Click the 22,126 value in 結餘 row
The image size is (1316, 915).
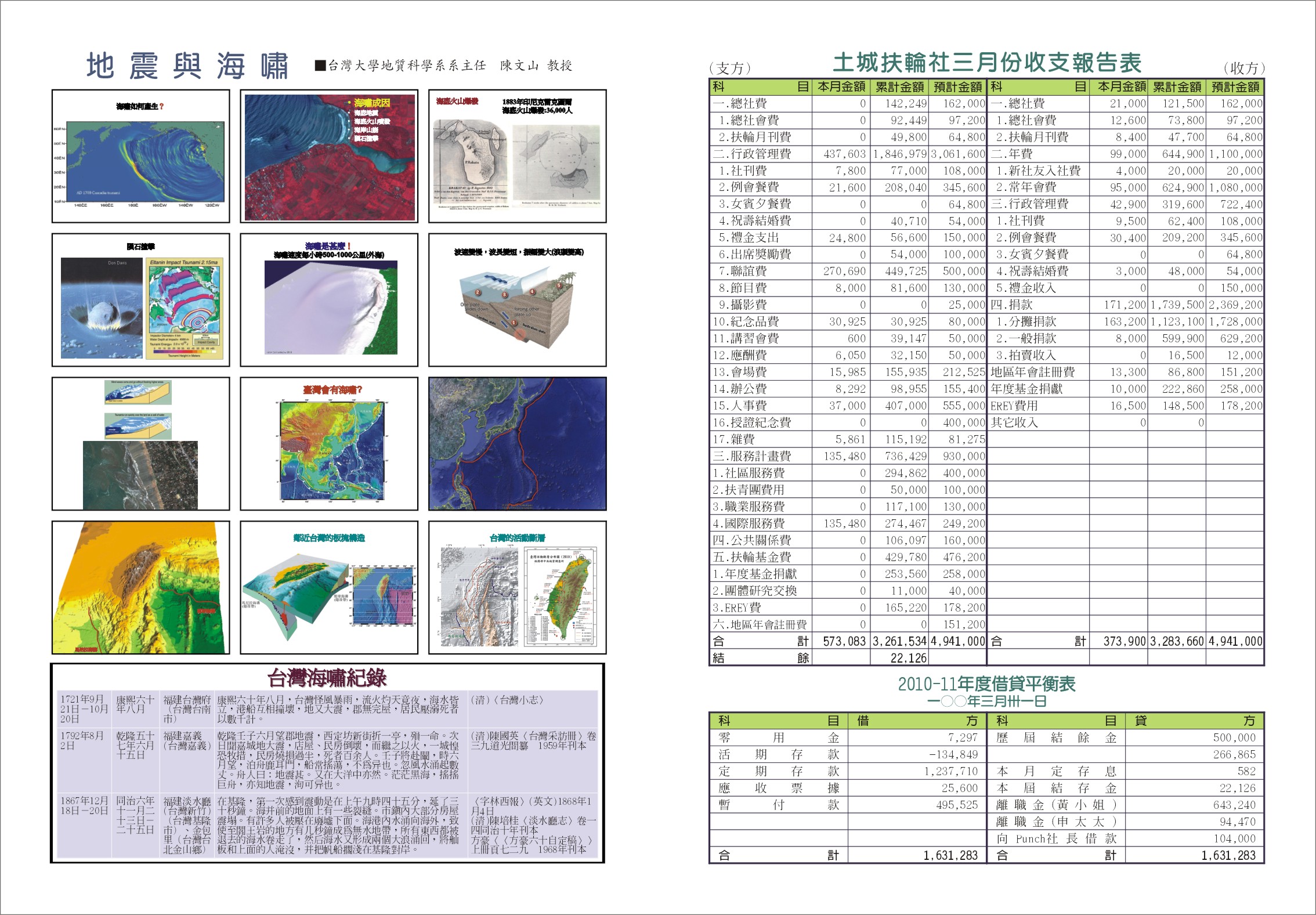tap(909, 658)
